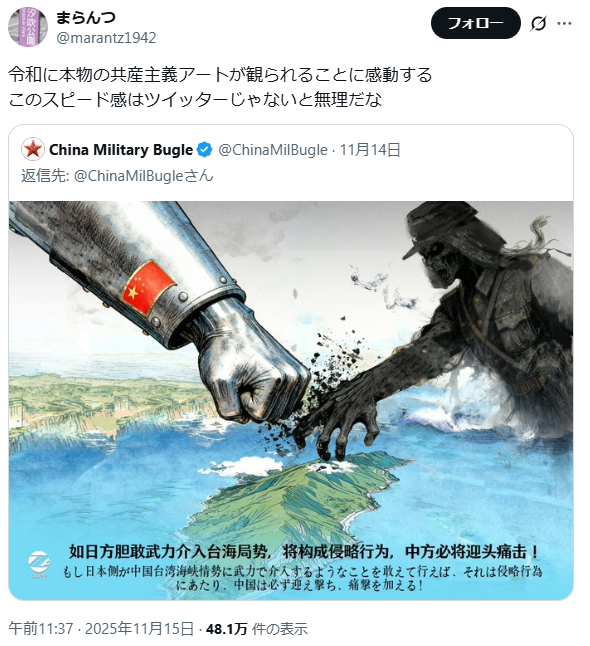Screen dimensions: 590x646
Task: Click the bold Chinese caption in image
Action: [x=304, y=552]
